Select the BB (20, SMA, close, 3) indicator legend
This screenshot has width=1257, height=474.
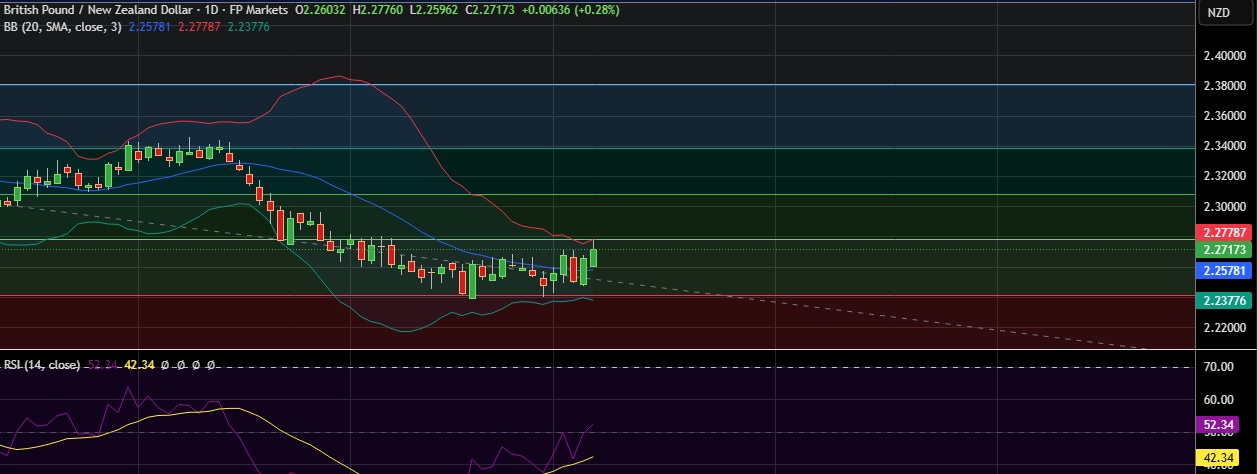click(63, 27)
